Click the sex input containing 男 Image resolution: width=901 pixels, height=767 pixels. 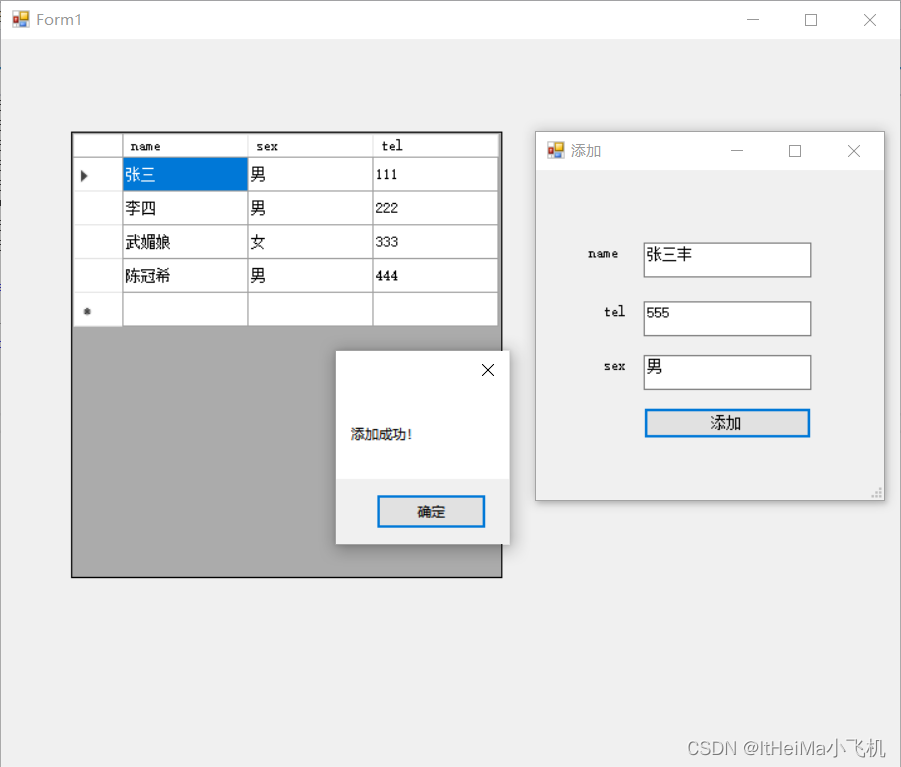[727, 372]
